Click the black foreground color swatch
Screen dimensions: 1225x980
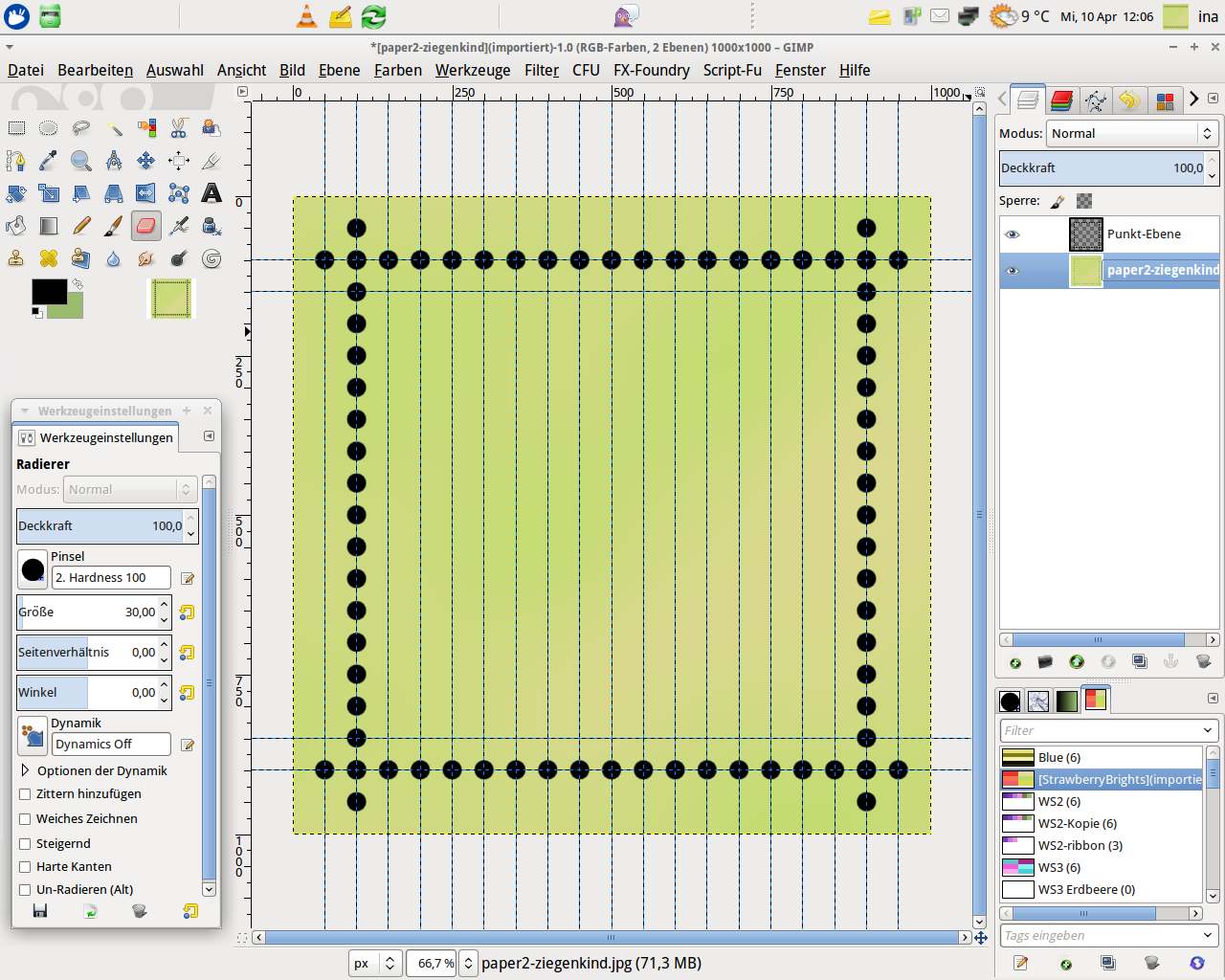[x=48, y=292]
